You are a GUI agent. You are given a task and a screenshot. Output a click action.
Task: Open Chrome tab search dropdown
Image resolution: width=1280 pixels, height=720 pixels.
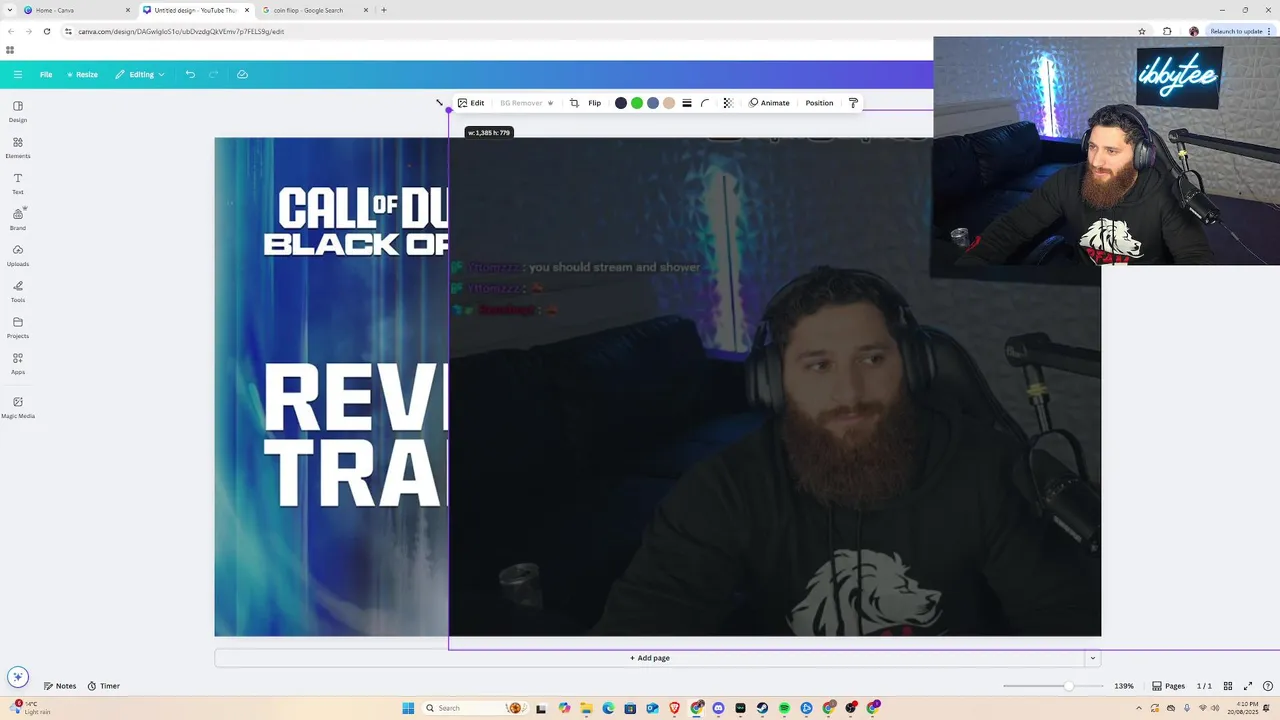[9, 10]
